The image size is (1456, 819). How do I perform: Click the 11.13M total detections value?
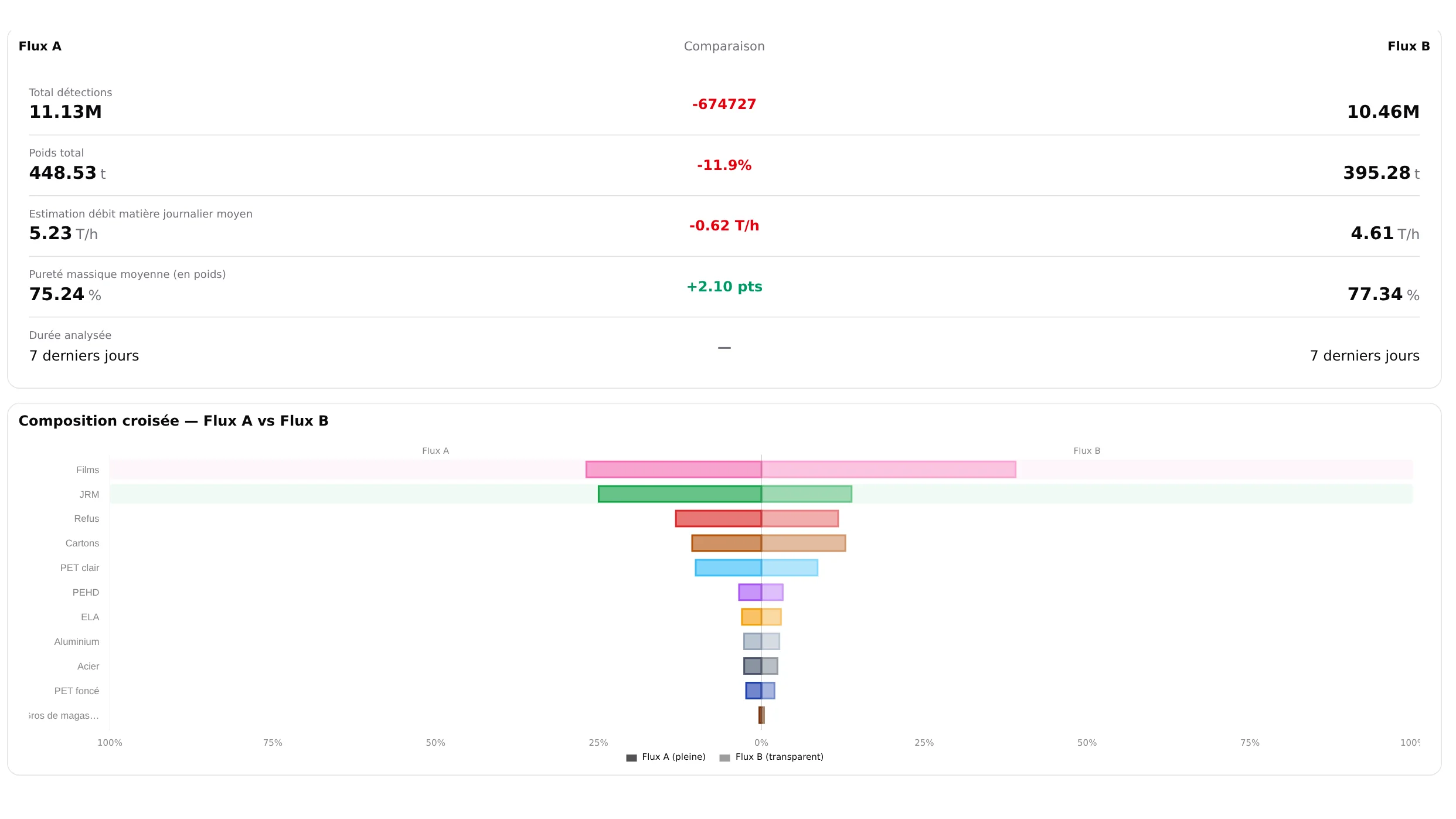point(66,112)
